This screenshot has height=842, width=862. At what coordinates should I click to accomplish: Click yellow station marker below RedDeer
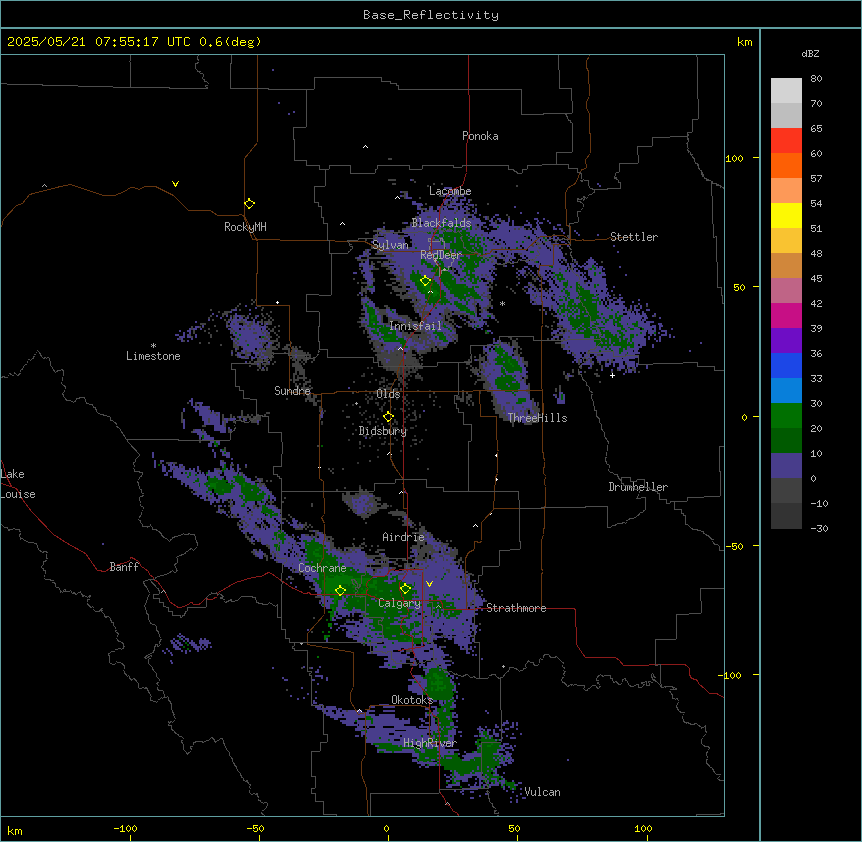426,280
